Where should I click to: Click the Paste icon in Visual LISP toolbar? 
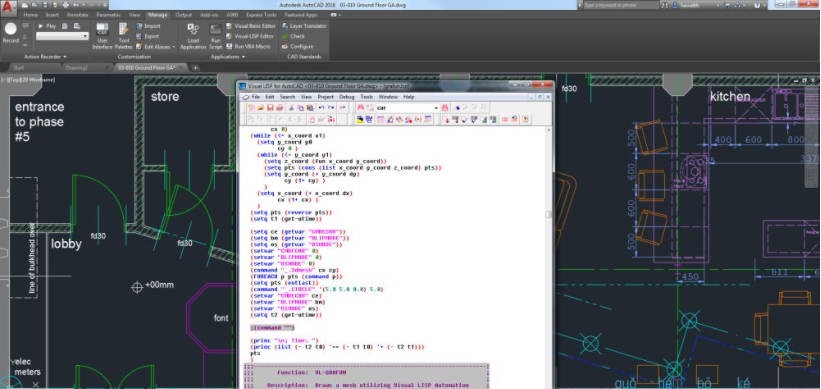point(310,108)
